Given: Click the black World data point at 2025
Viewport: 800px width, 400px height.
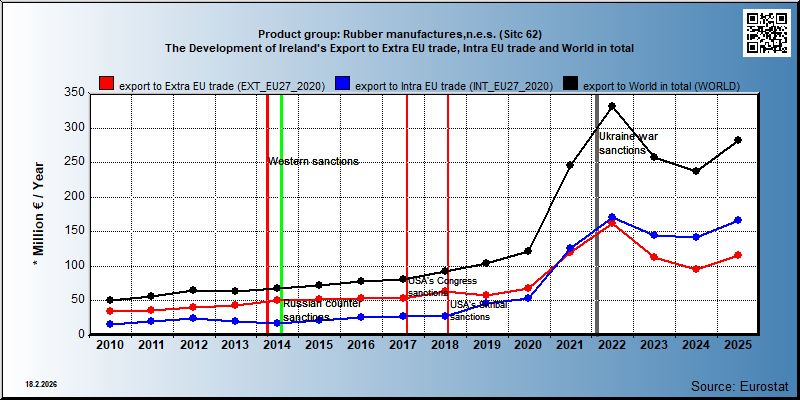Looking at the screenshot, I should pos(737,140).
